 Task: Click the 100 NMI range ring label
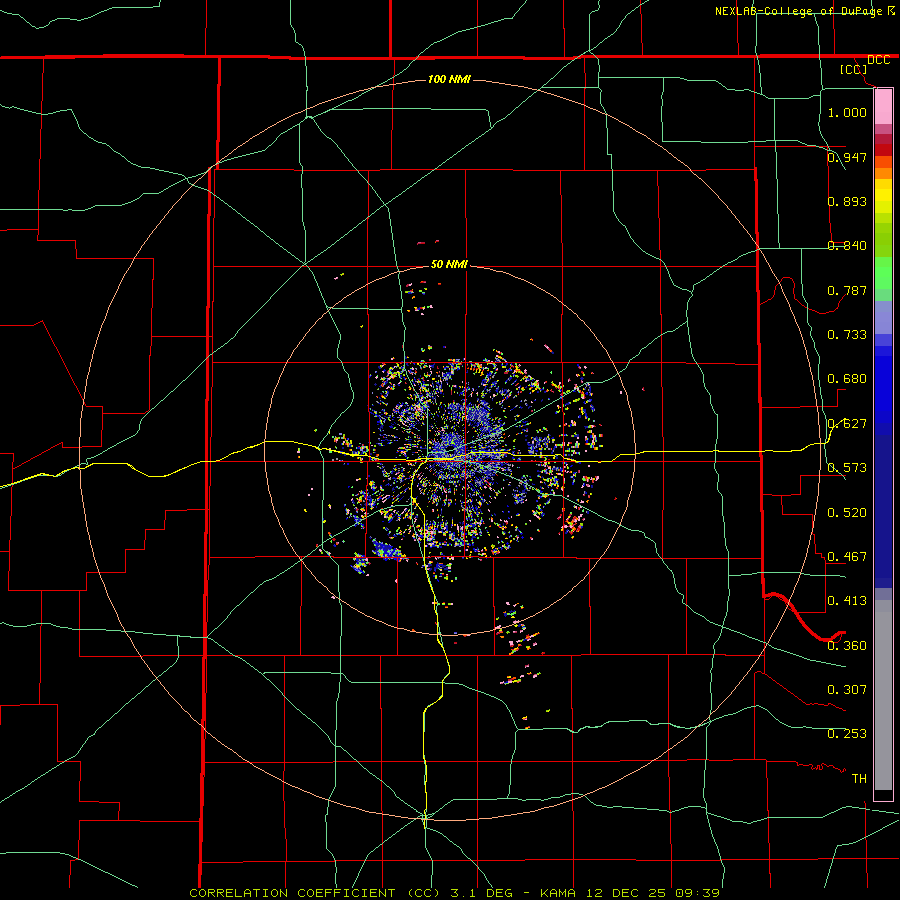[x=449, y=79]
